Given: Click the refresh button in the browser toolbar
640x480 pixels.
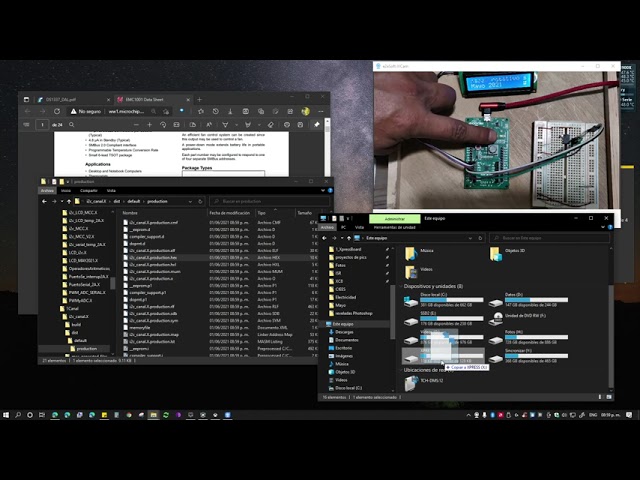Looking at the screenshot, I should pyautogui.click(x=58, y=112).
